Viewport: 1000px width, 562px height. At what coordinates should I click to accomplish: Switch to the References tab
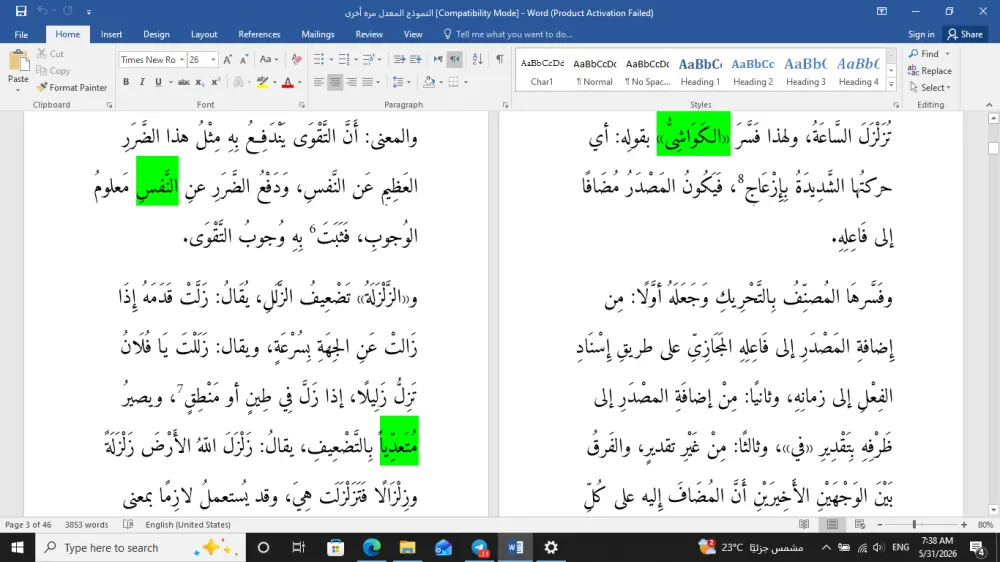click(259, 34)
